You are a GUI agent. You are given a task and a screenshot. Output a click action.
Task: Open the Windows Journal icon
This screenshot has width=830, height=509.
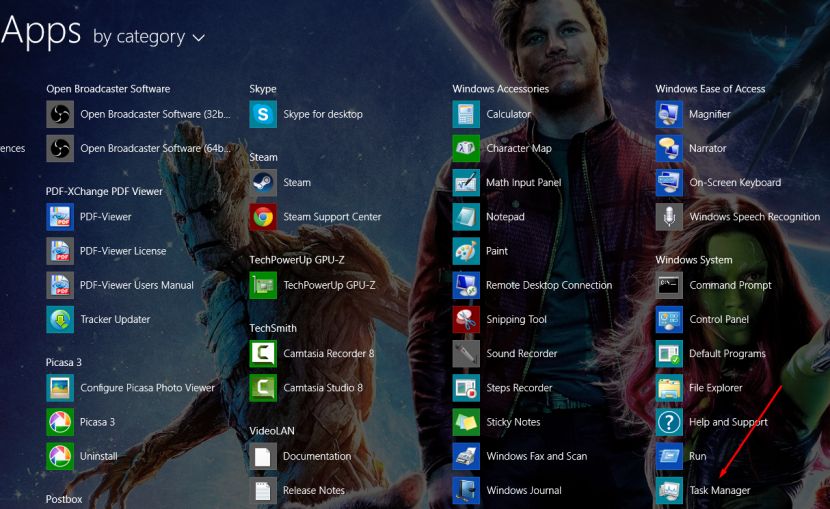pos(466,490)
